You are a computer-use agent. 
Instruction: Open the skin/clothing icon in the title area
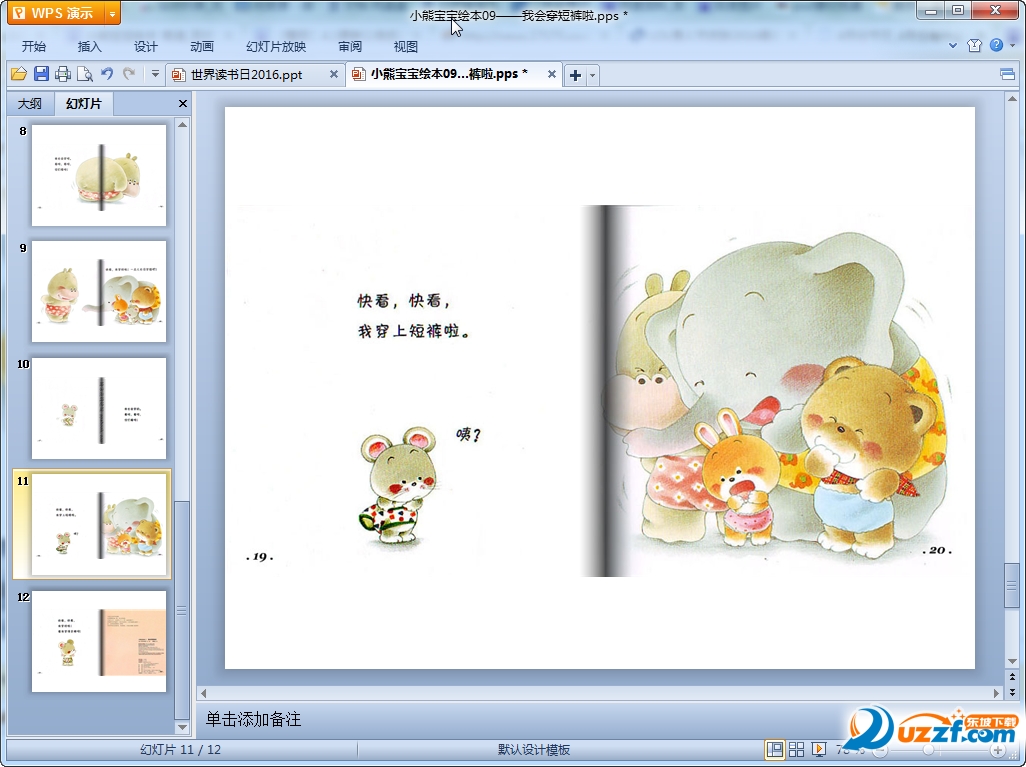[974, 45]
